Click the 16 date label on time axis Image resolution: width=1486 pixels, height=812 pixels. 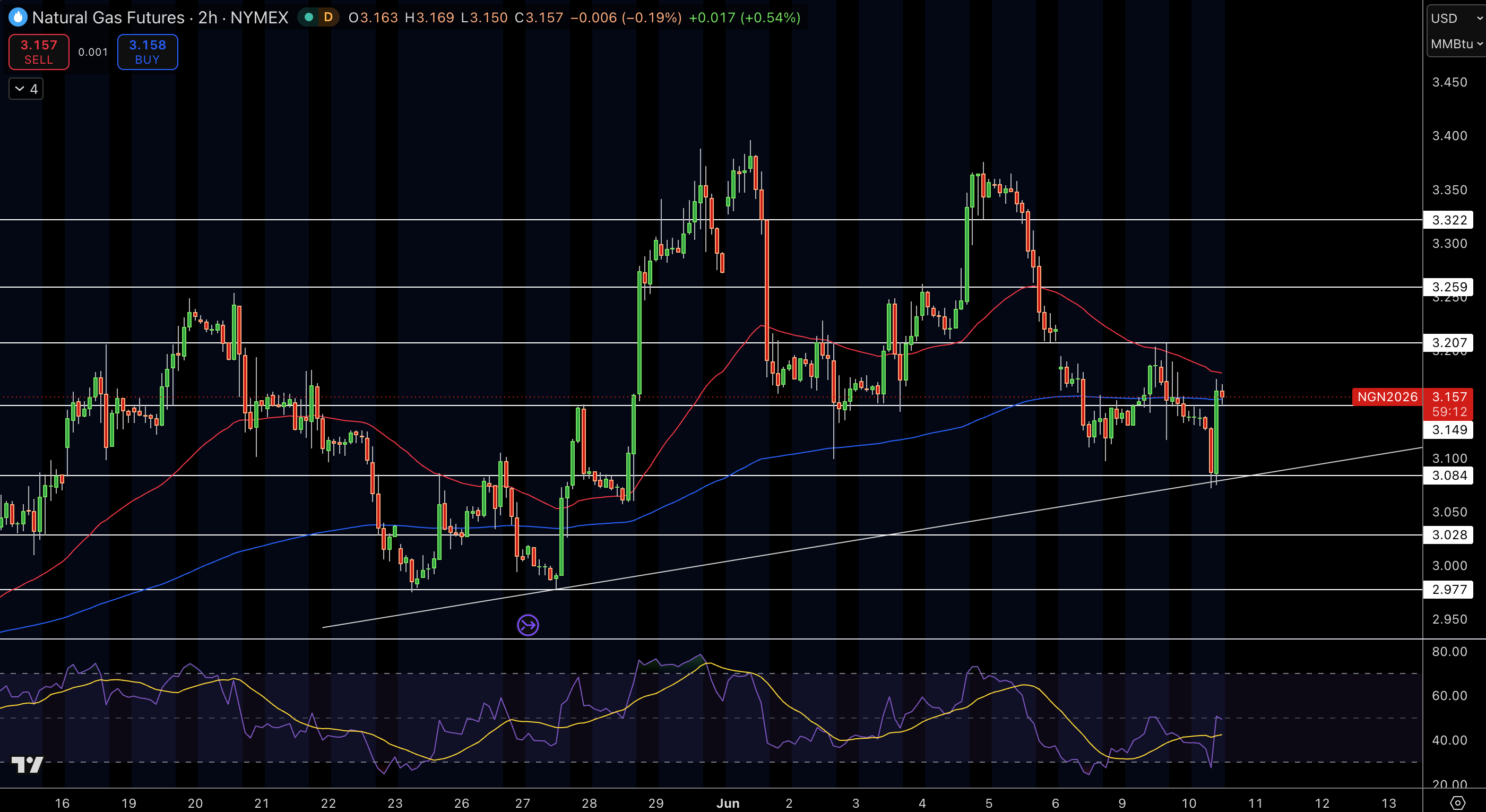62,803
